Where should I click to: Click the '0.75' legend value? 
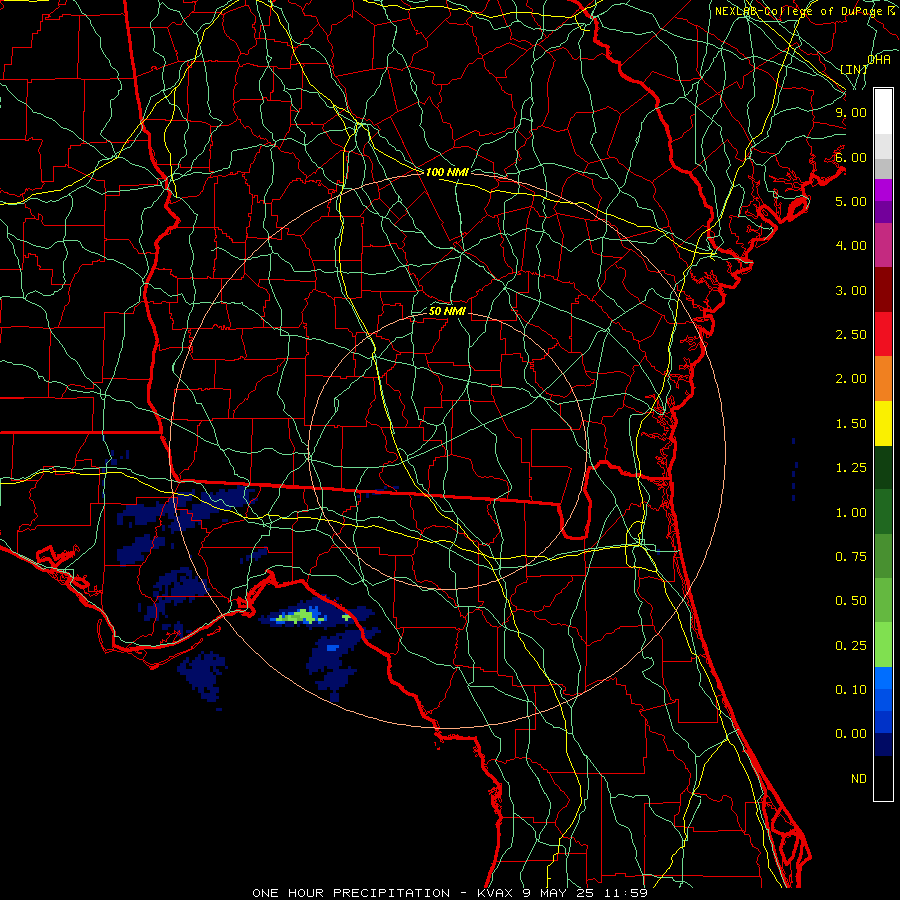tap(851, 557)
